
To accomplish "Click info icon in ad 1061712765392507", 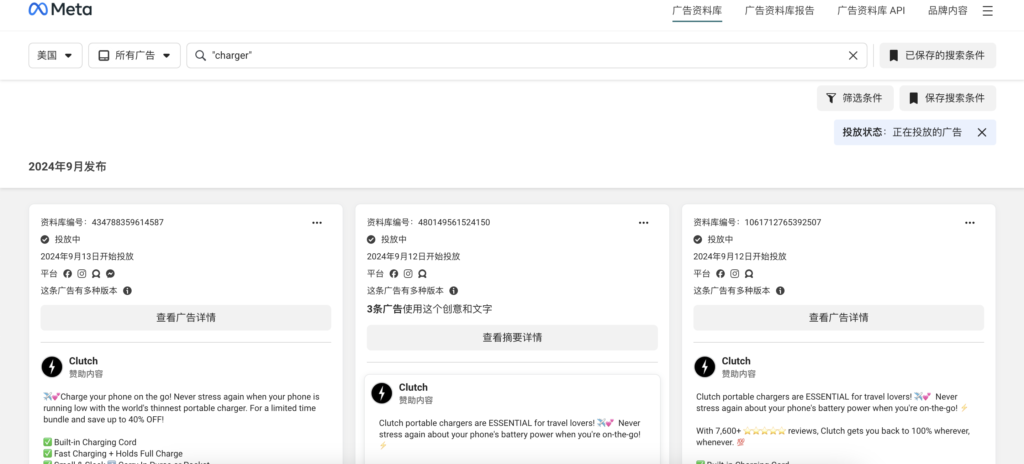I will coord(780,291).
